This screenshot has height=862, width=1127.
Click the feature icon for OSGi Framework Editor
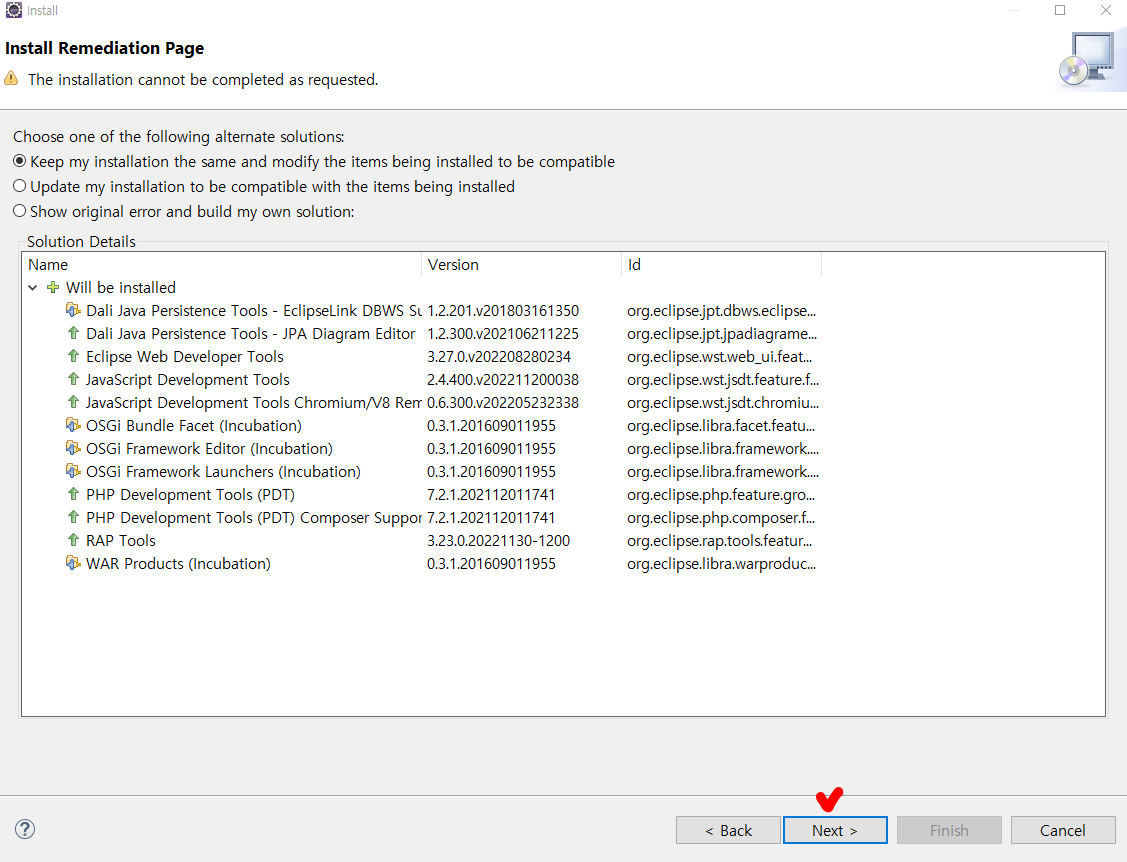coord(73,448)
